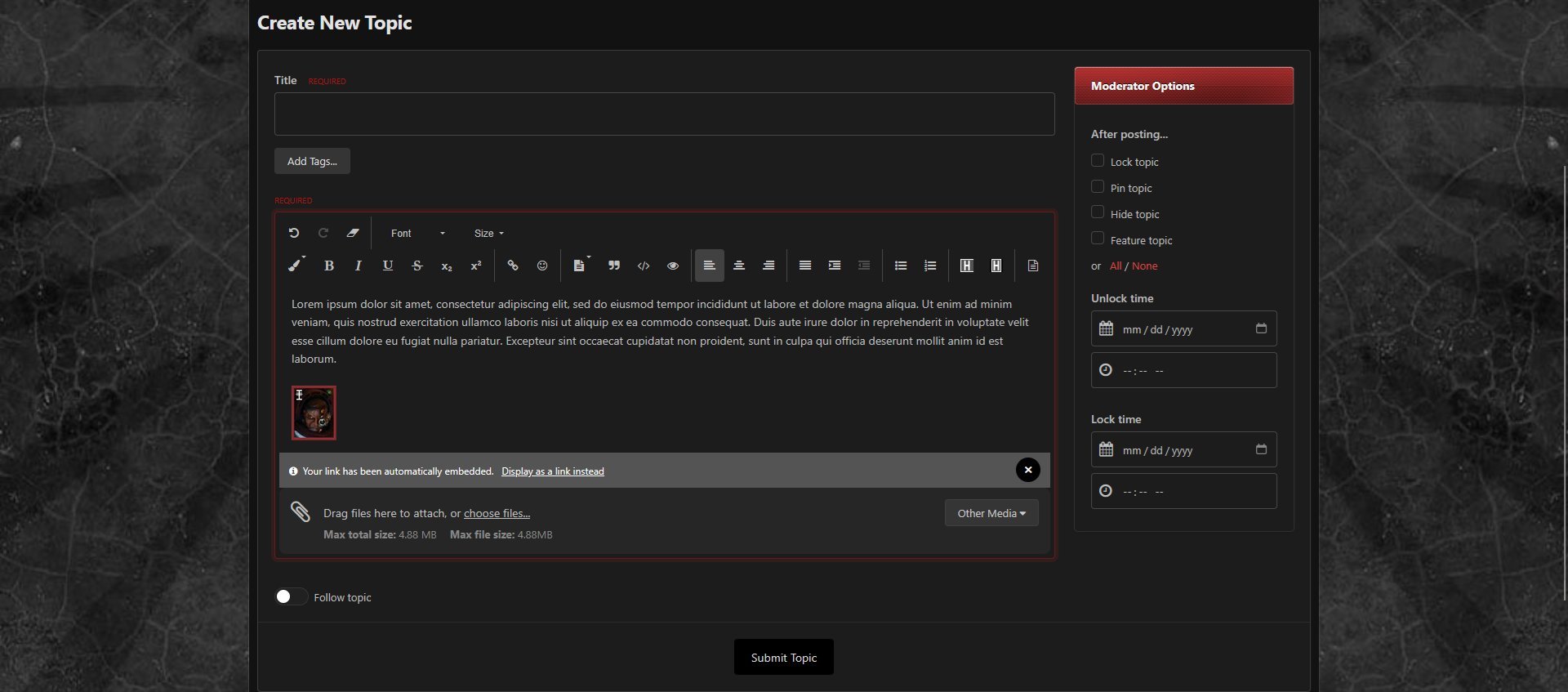Insert a hyperlink with the link icon

[x=513, y=266]
